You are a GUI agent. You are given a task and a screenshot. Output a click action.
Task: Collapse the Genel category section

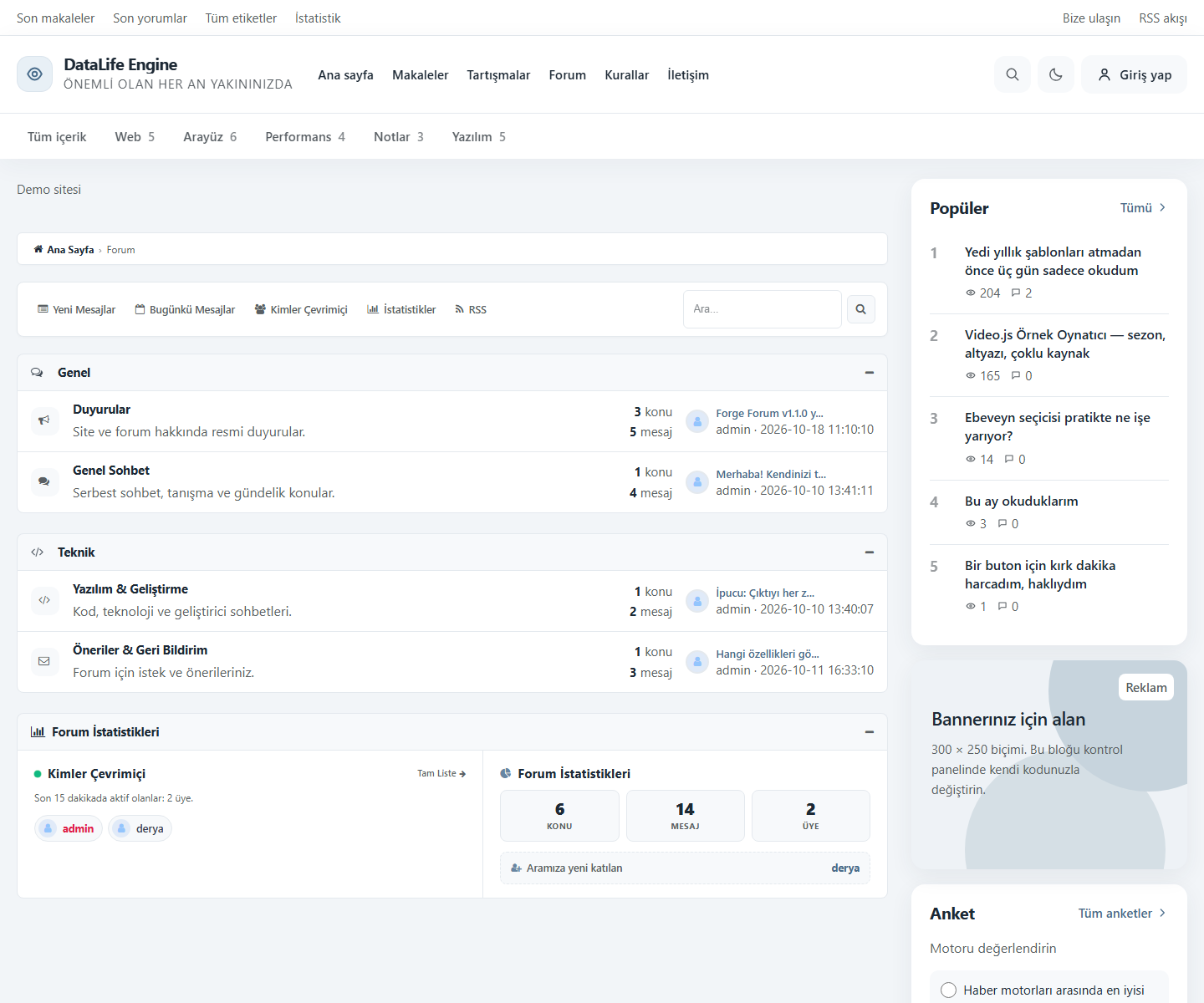click(x=870, y=373)
